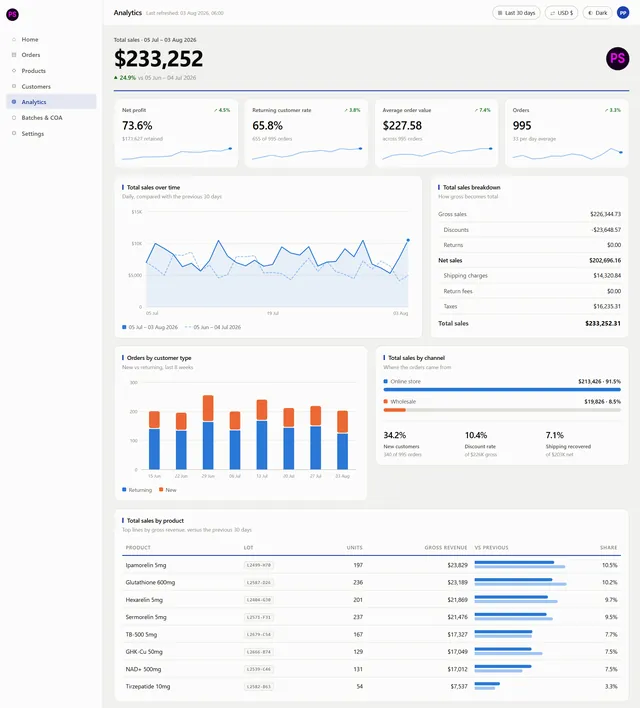Open the Orders metric card
The height and width of the screenshot is (708, 640).
click(x=566, y=133)
